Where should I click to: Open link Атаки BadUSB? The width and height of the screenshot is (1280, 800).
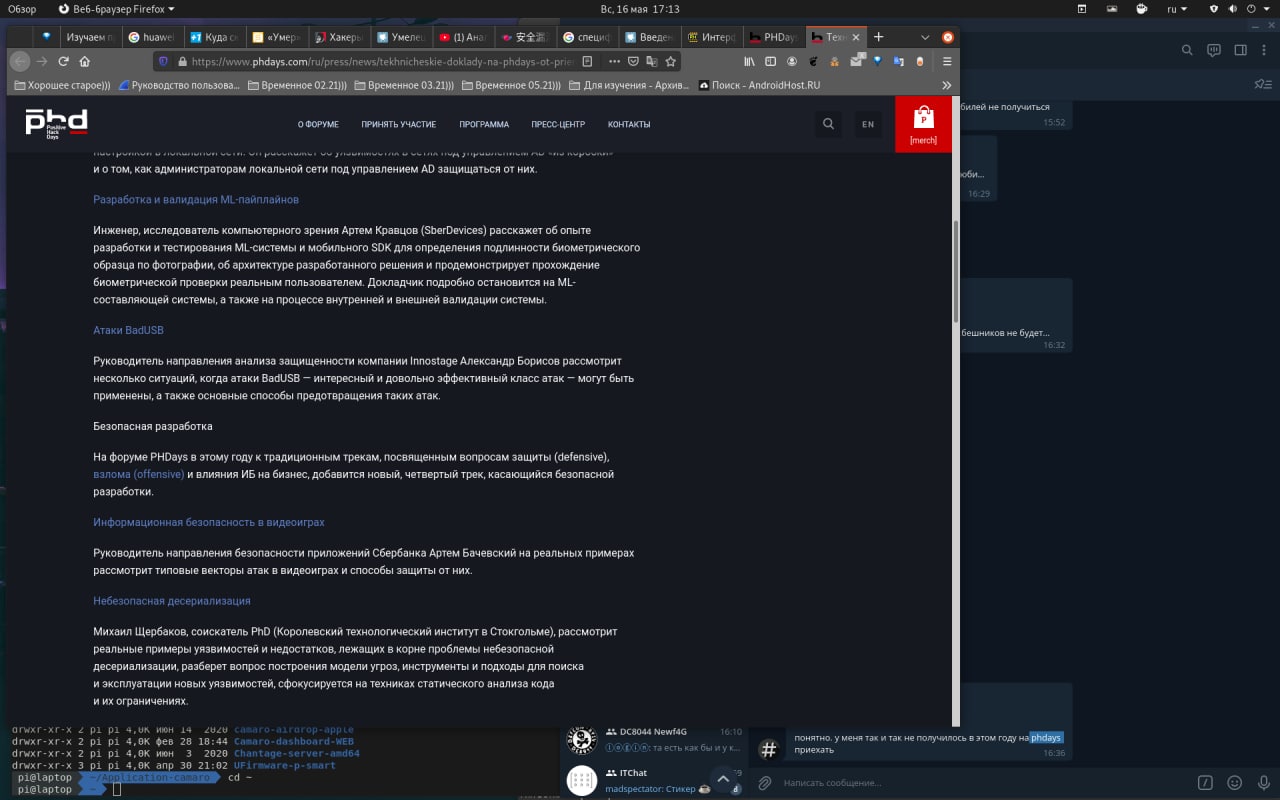coord(128,330)
